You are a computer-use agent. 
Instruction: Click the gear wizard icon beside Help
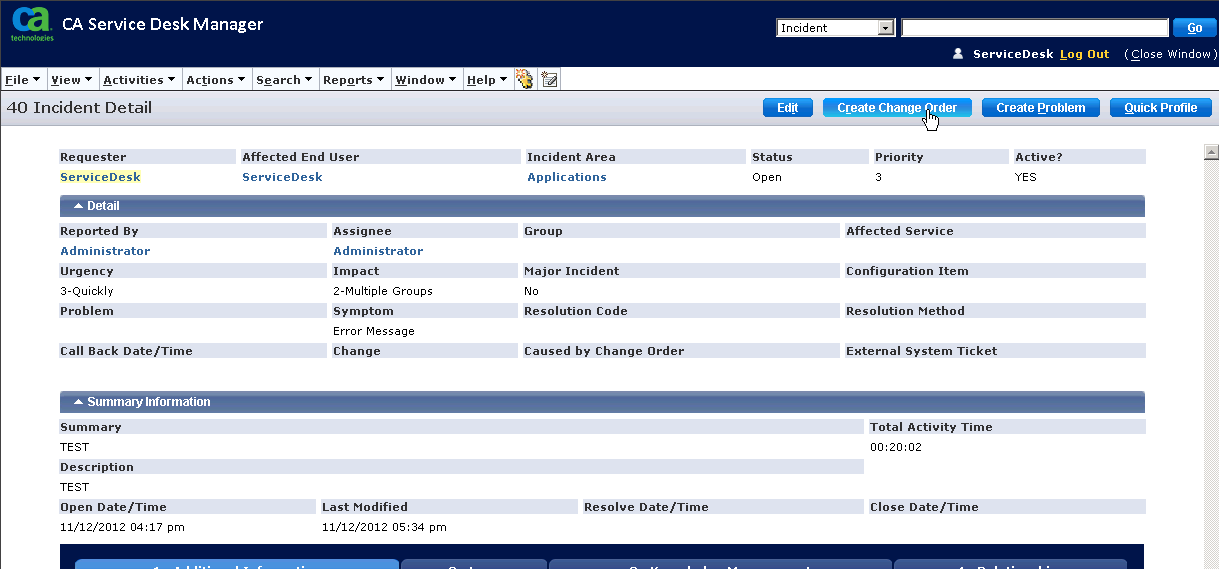click(524, 79)
